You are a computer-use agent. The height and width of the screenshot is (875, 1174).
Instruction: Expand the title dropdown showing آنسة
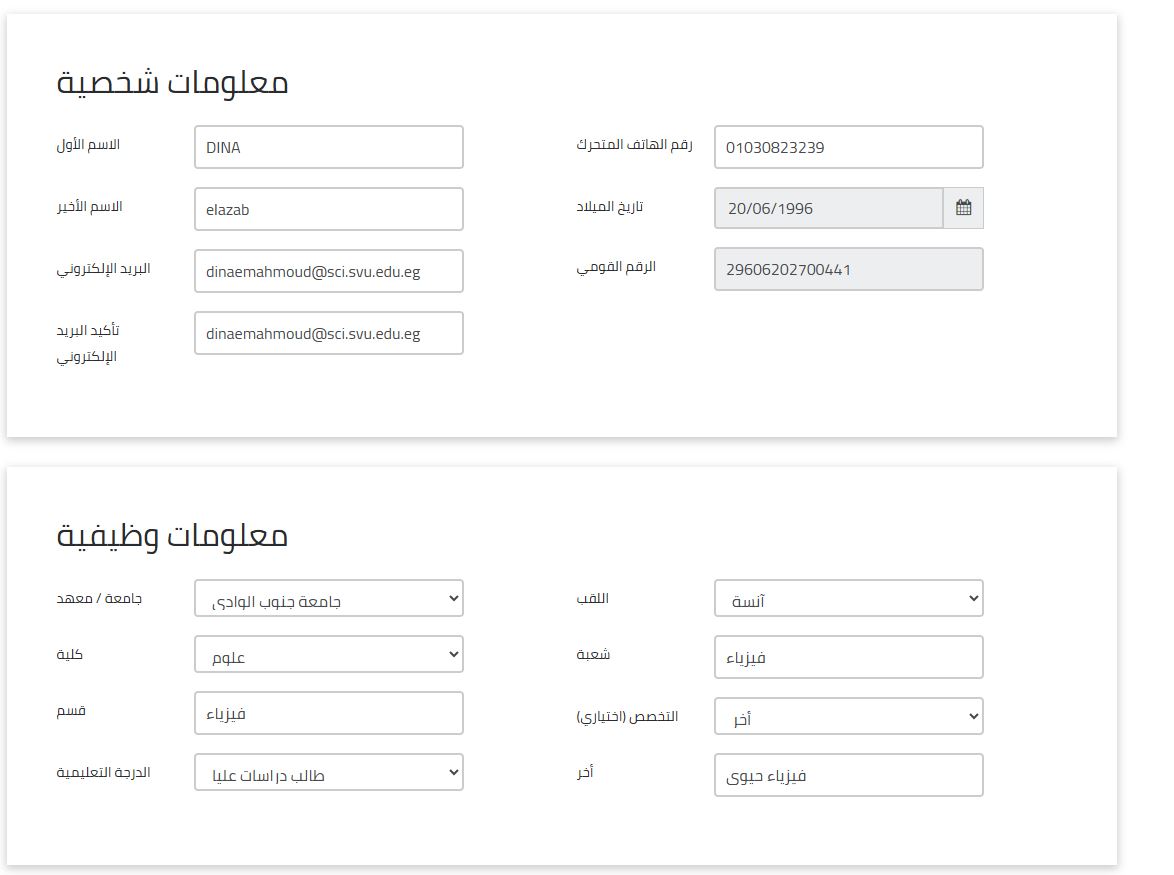click(848, 599)
